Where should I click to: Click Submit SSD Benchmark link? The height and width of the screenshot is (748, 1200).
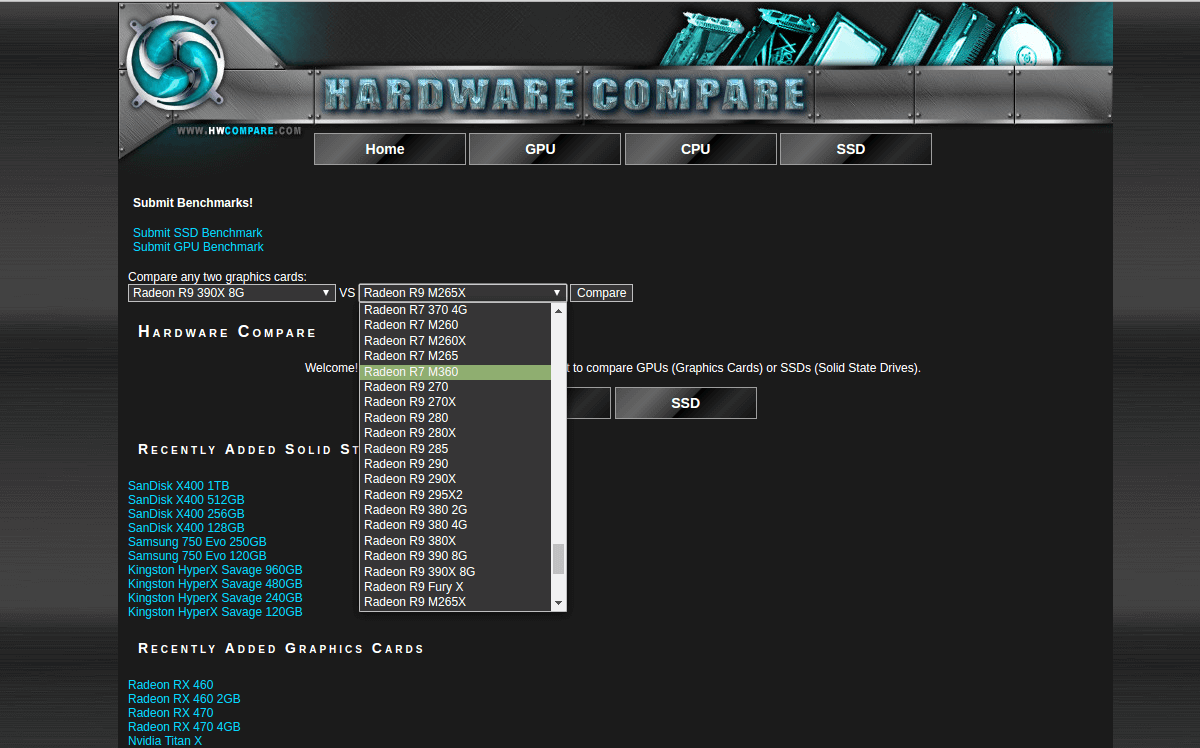pyautogui.click(x=198, y=233)
